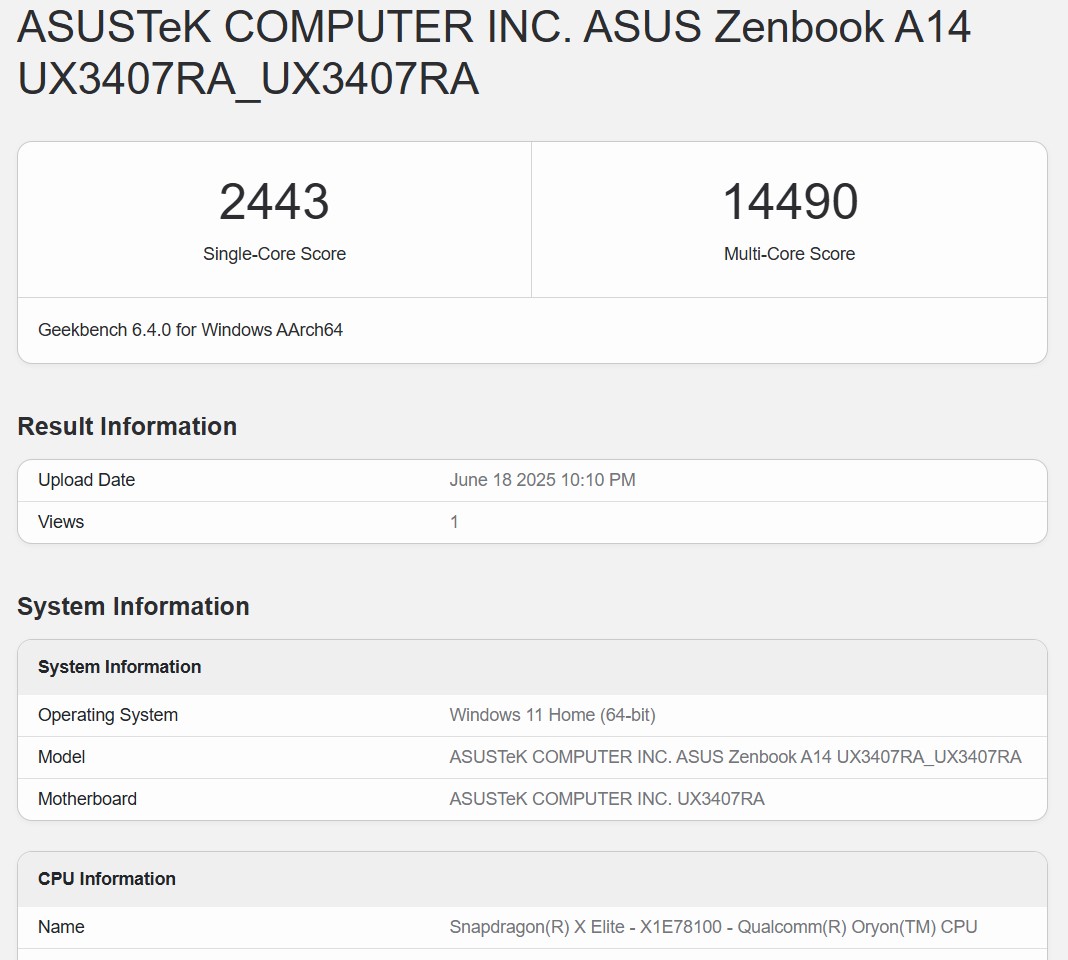Click the CPU Information table header

click(x=107, y=879)
